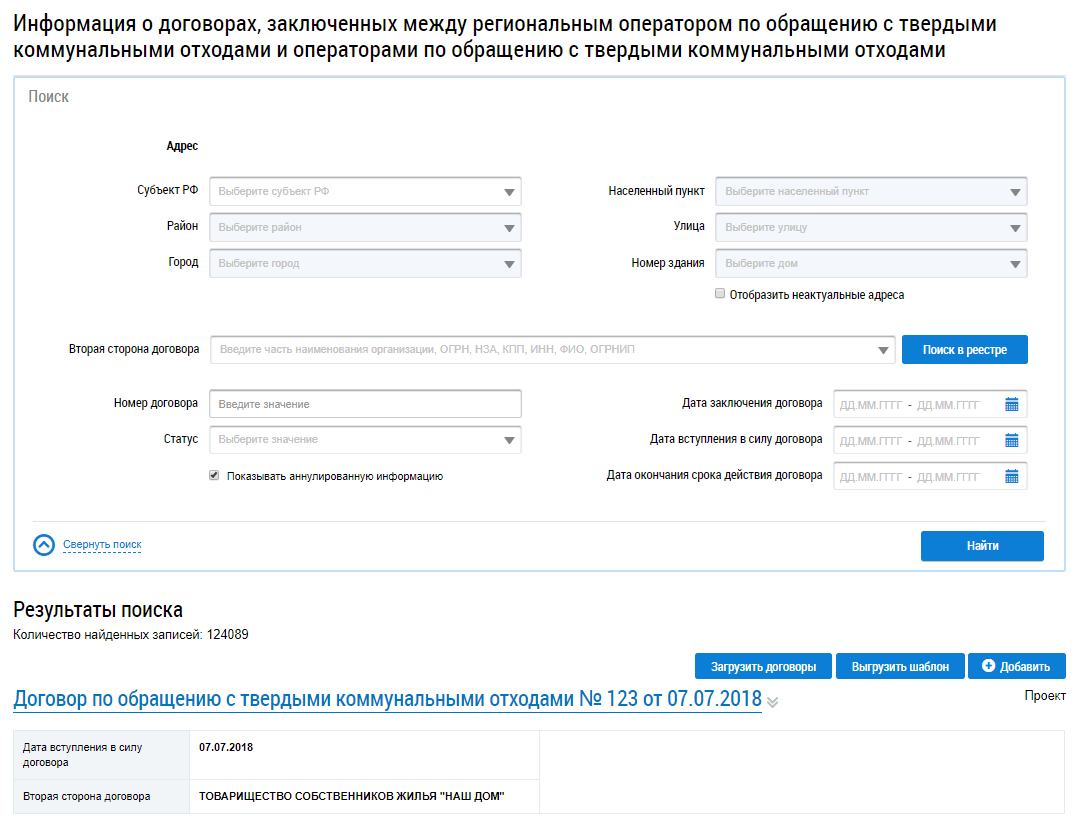Open the Населенный пункт dropdown
The height and width of the screenshot is (825, 1081).
(1016, 192)
